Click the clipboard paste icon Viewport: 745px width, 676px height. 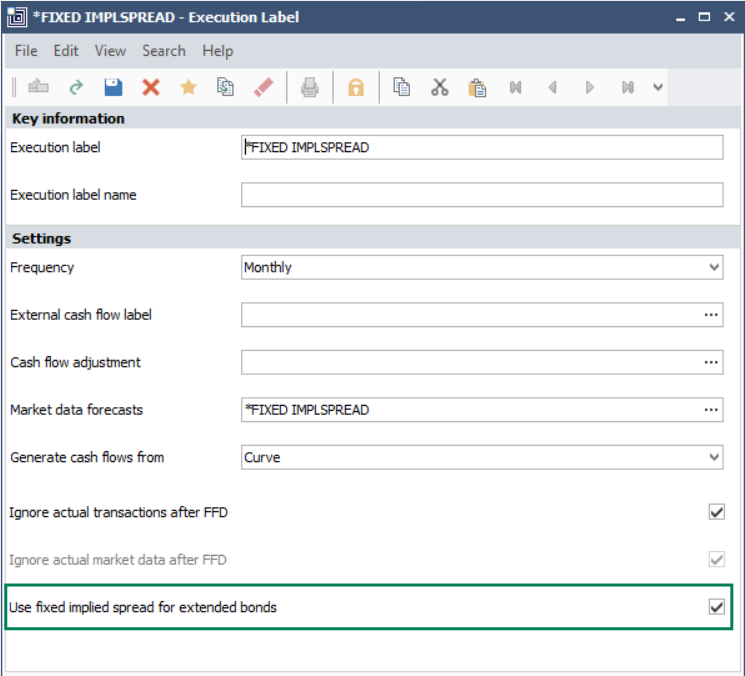coord(478,88)
